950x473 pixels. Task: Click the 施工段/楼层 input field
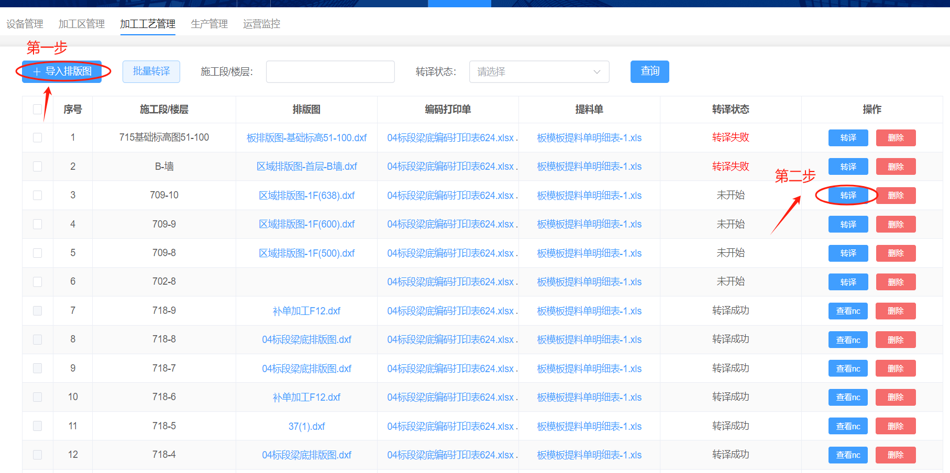coord(330,72)
